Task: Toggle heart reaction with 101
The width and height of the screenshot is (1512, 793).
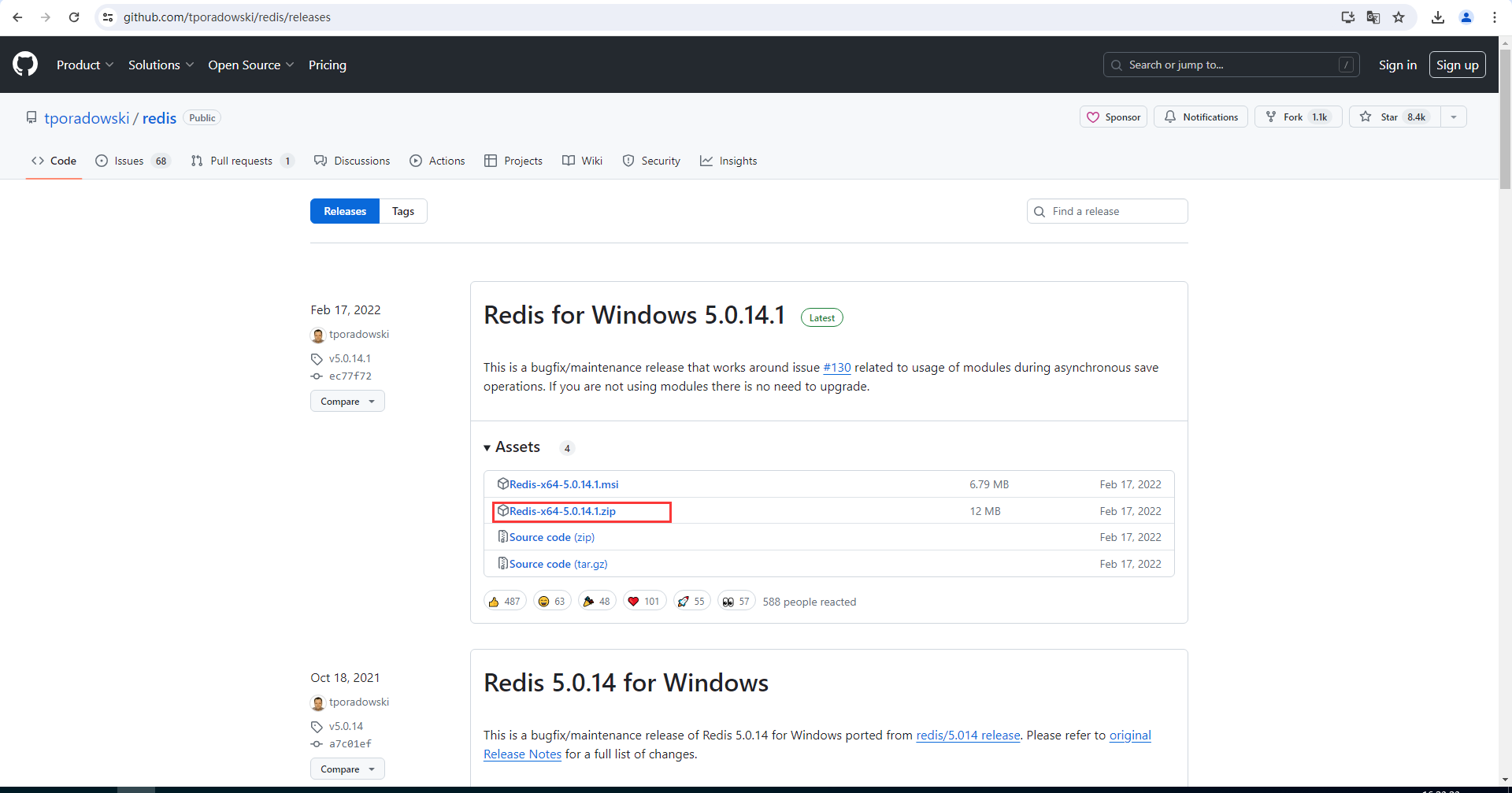Action: 643,602
